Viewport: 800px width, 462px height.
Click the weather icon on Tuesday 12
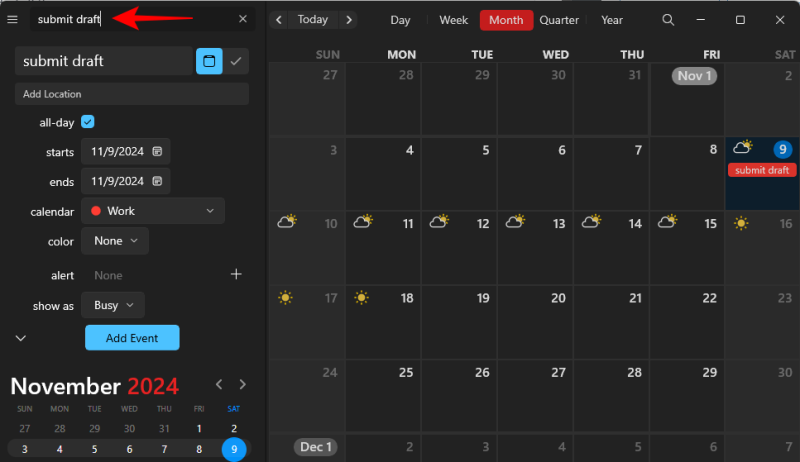(x=439, y=221)
